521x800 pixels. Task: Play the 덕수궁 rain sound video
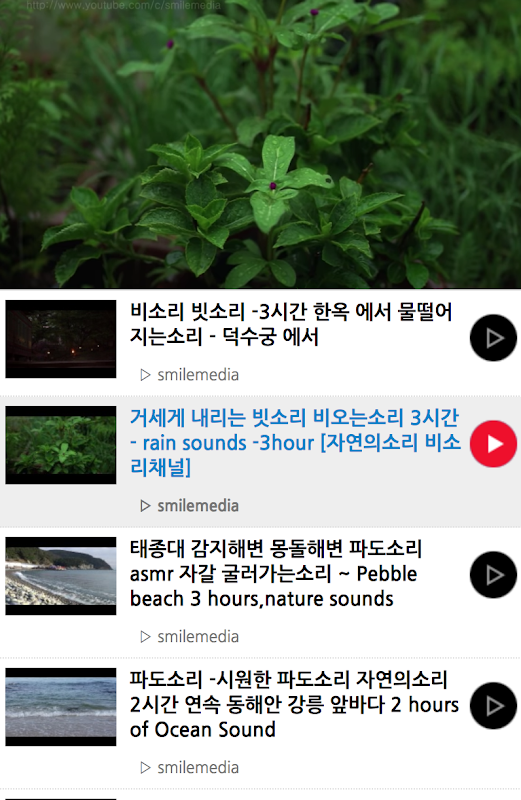click(x=493, y=338)
